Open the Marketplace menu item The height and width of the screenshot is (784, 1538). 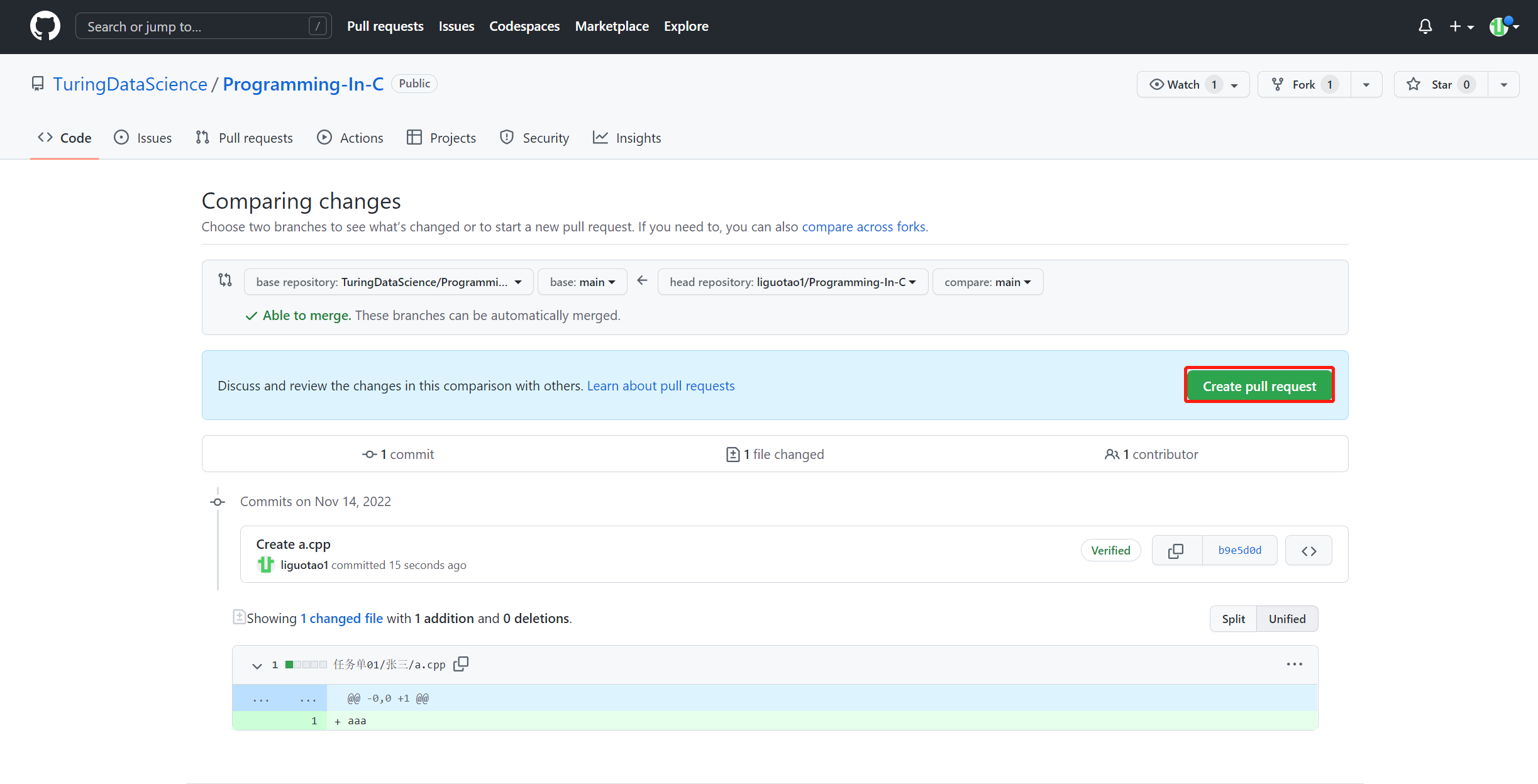pos(612,26)
